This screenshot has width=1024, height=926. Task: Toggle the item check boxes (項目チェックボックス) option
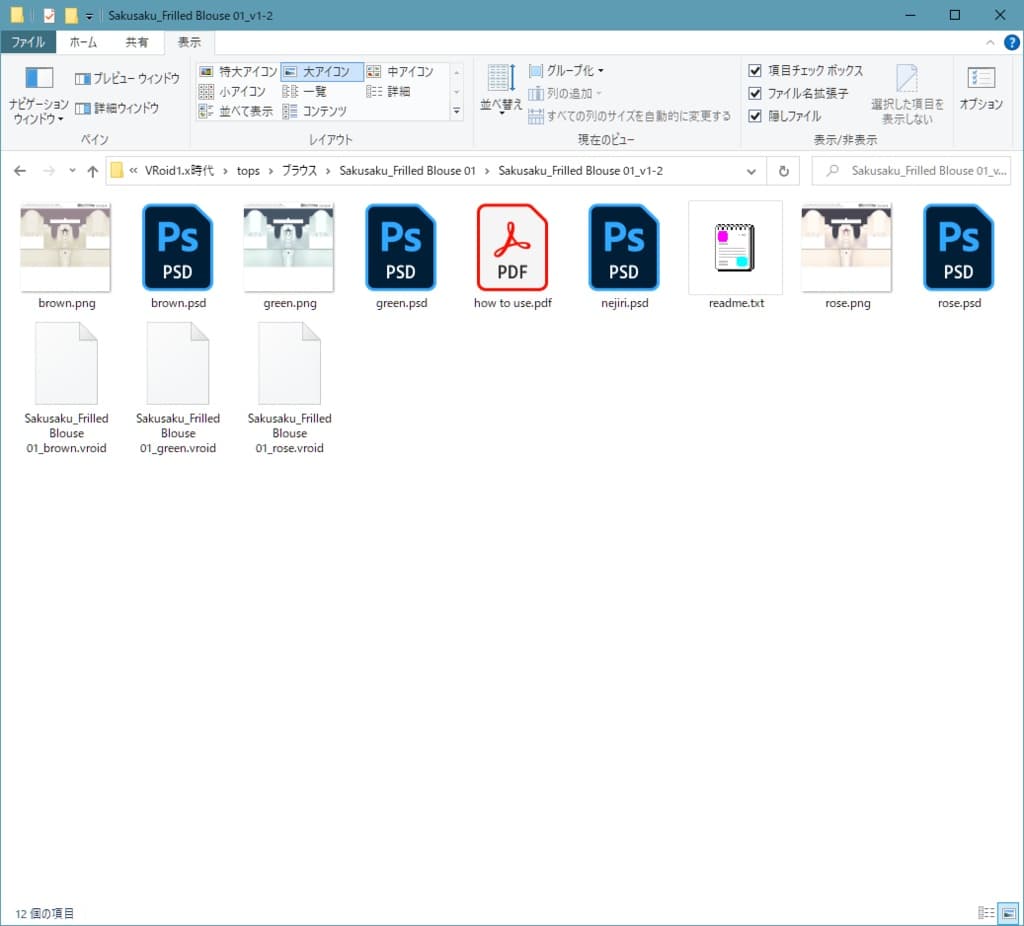pos(756,71)
